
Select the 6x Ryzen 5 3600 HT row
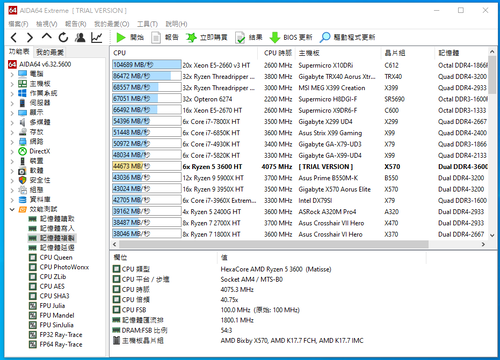pyautogui.click(x=299, y=166)
